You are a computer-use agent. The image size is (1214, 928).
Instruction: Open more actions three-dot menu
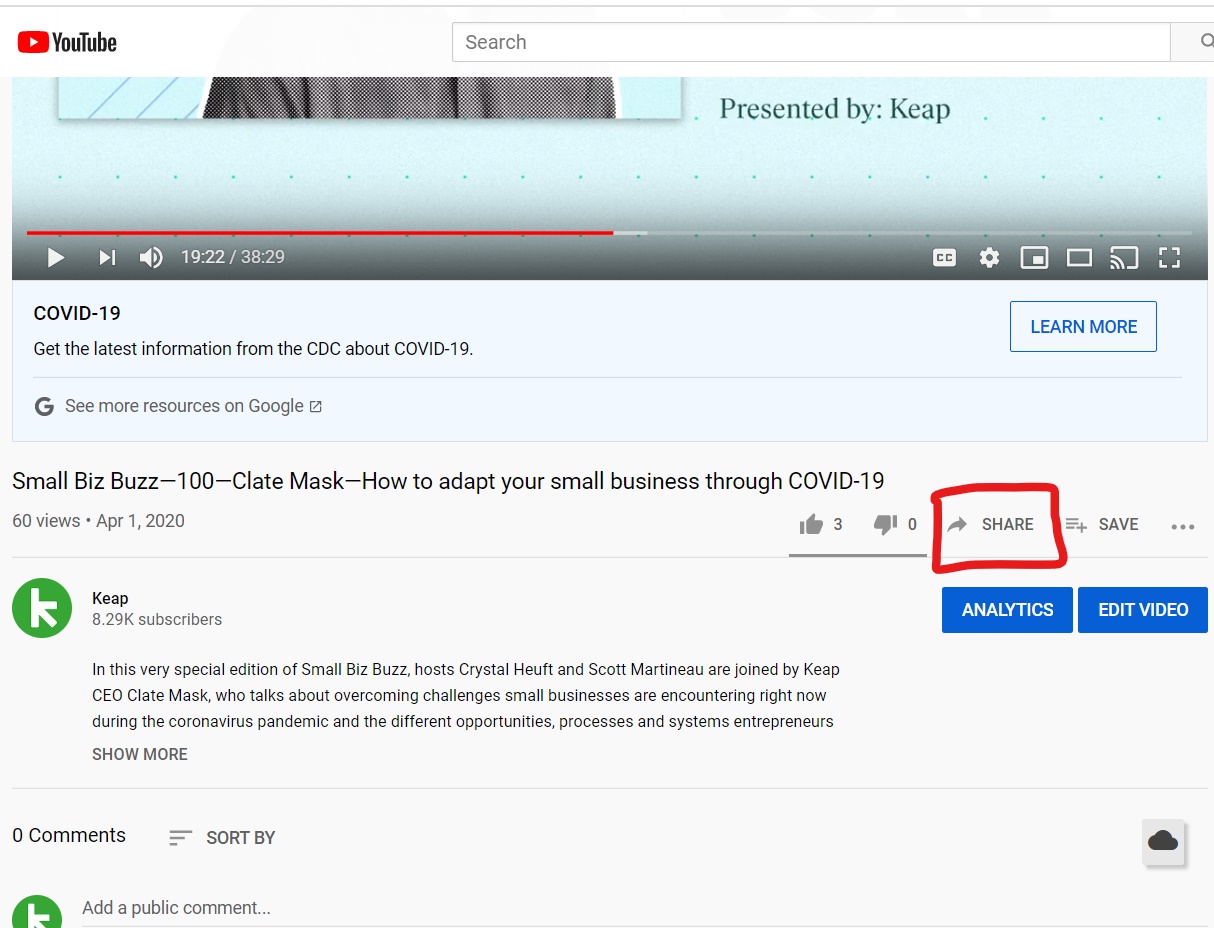1183,526
